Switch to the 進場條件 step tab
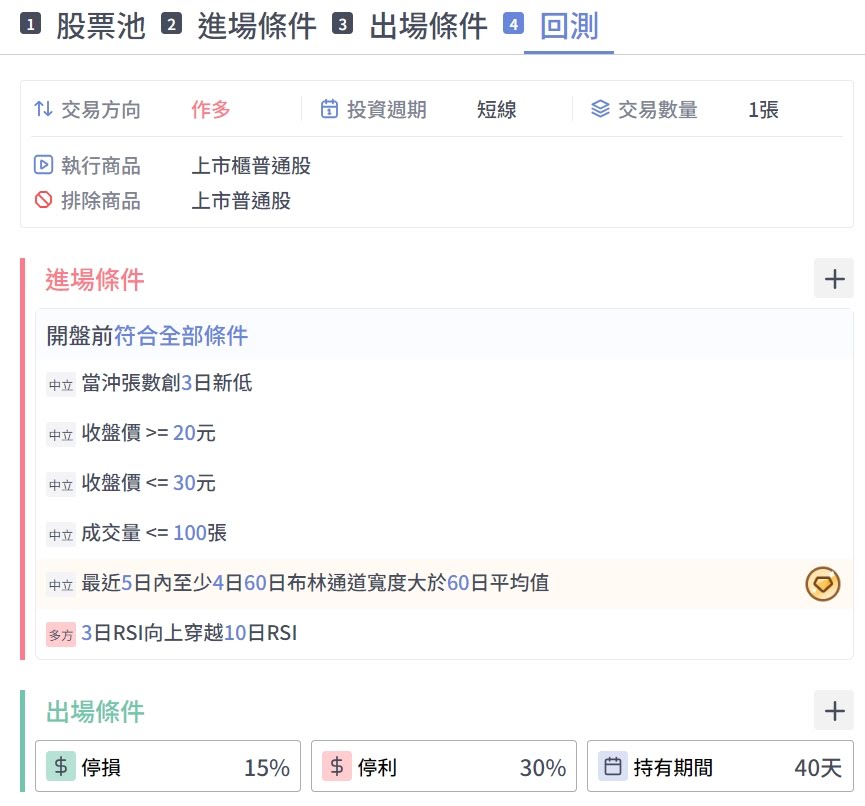 pos(239,26)
